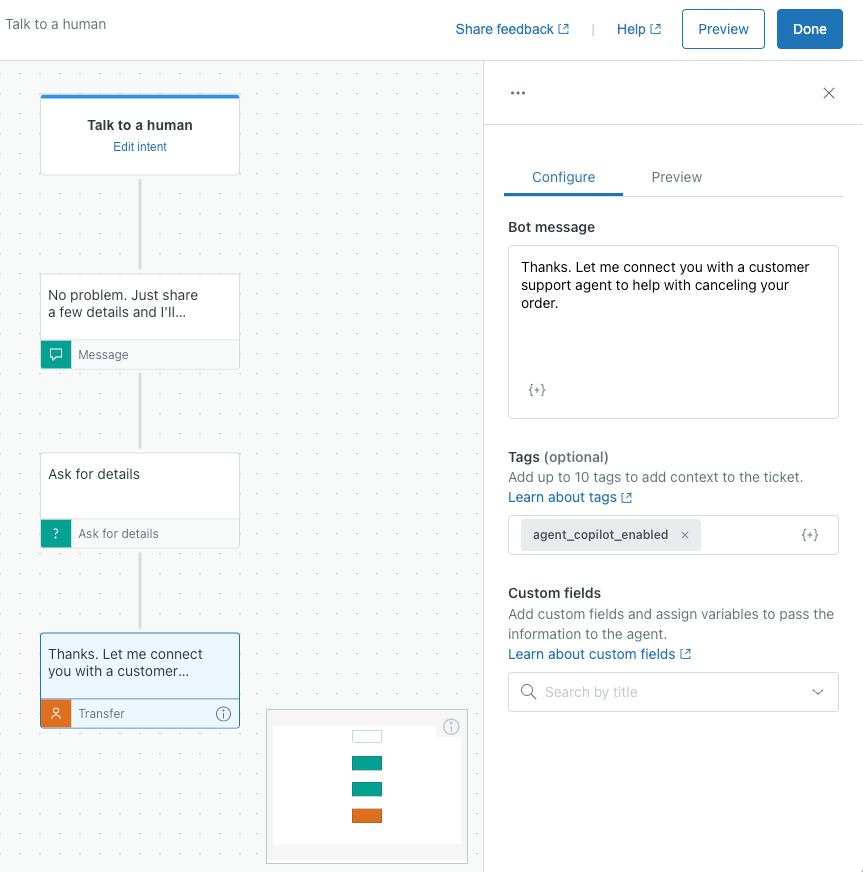Screen dimensions: 863x872
Task: Open the variable picker in Bot message
Action: coord(537,390)
